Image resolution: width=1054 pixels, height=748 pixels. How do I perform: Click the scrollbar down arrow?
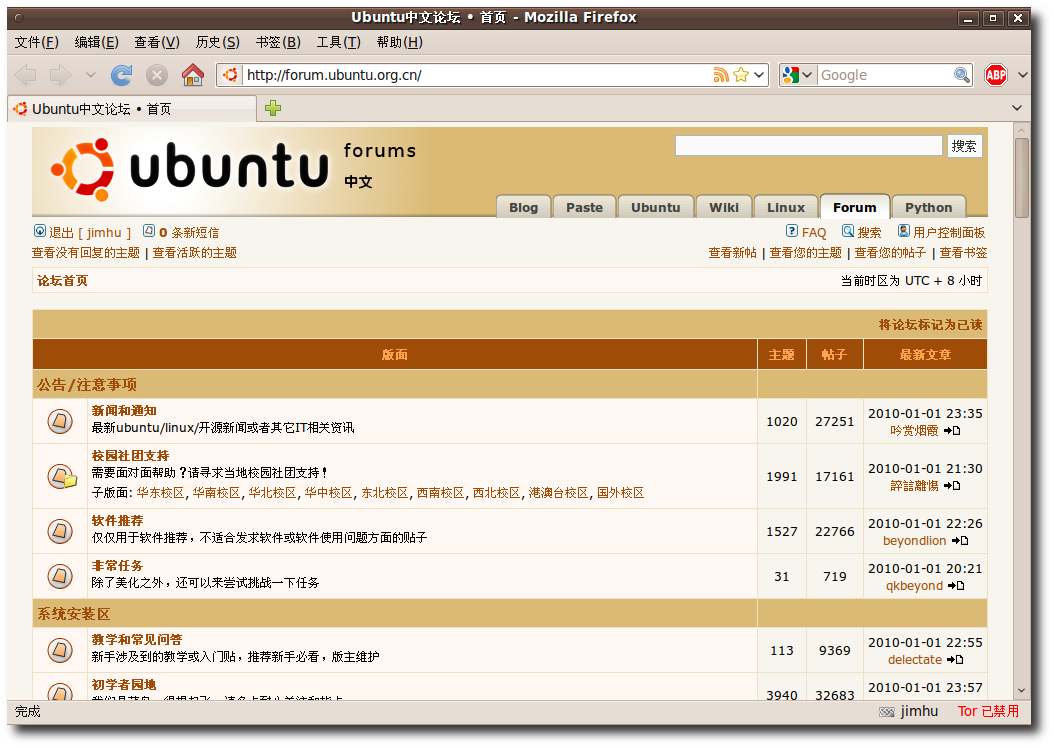click(x=1022, y=691)
